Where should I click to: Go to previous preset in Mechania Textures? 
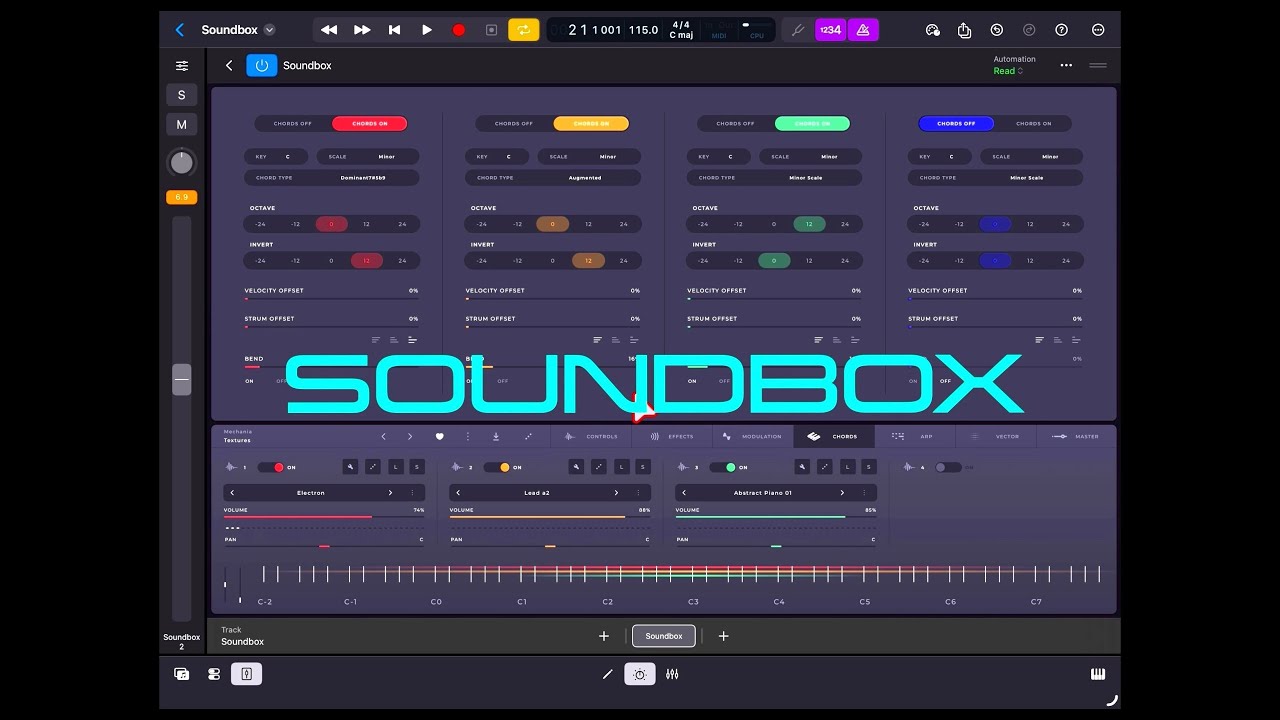click(x=383, y=437)
